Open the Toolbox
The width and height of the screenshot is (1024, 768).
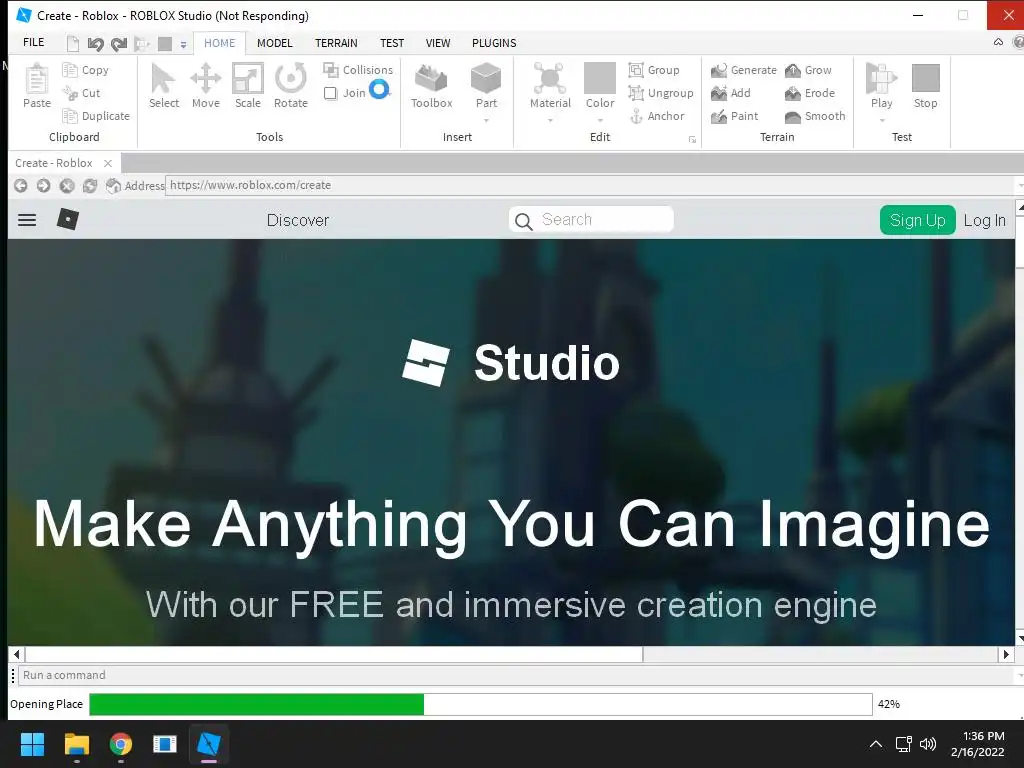click(432, 86)
